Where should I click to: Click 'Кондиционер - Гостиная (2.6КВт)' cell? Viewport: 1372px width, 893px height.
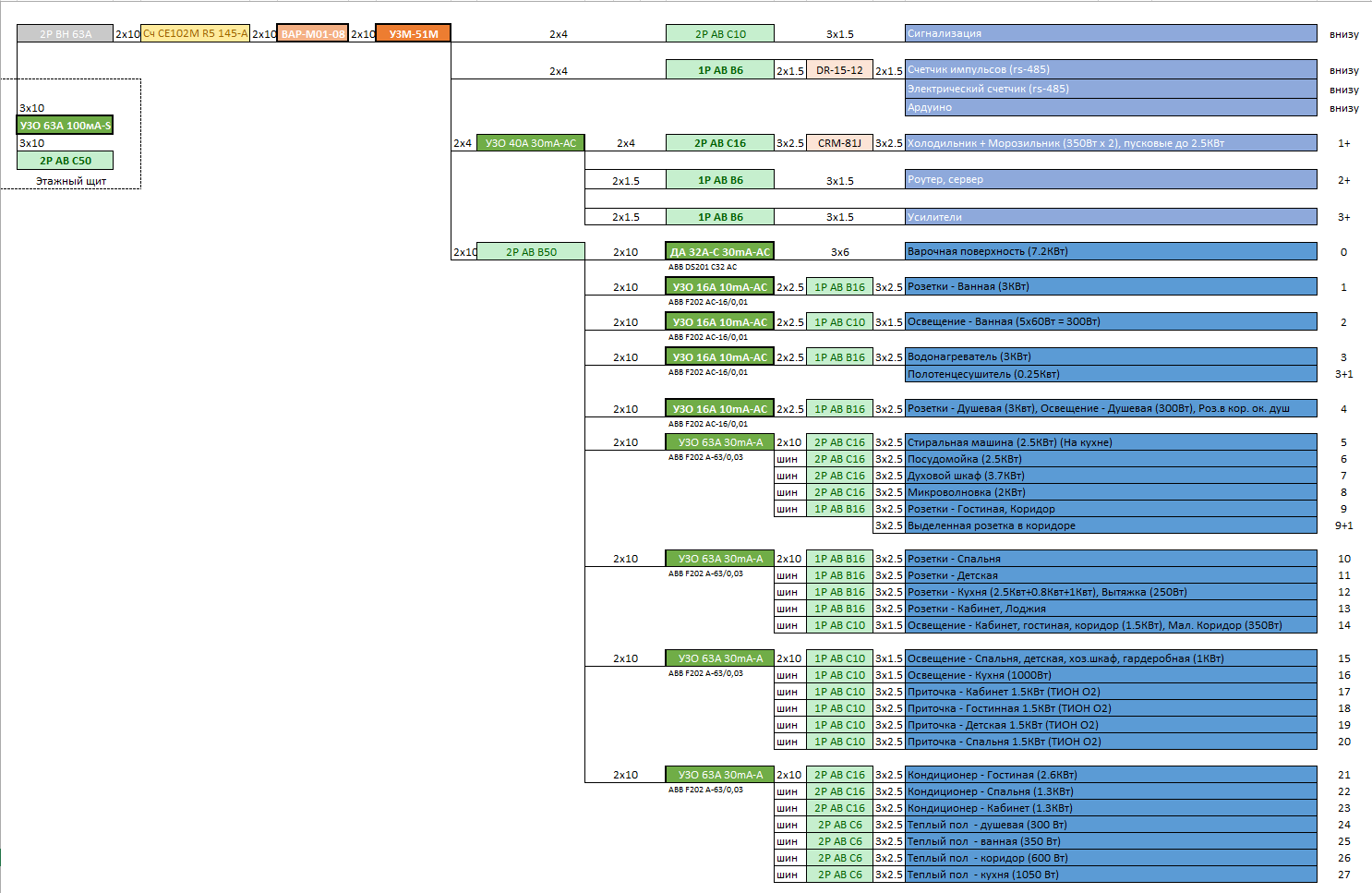tap(1112, 775)
